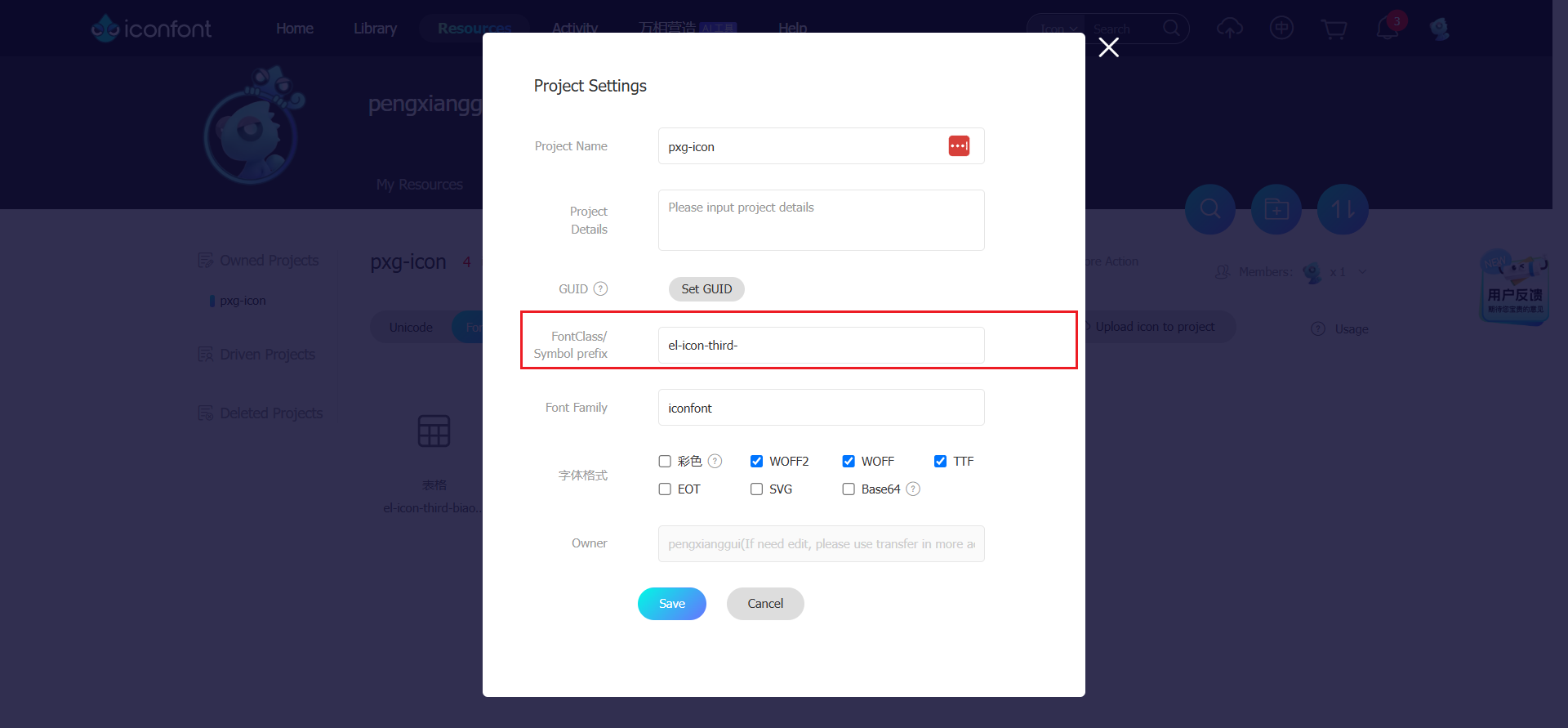Screen dimensions: 1568x728
Task: Enable the EOT checkbox
Action: [665, 489]
